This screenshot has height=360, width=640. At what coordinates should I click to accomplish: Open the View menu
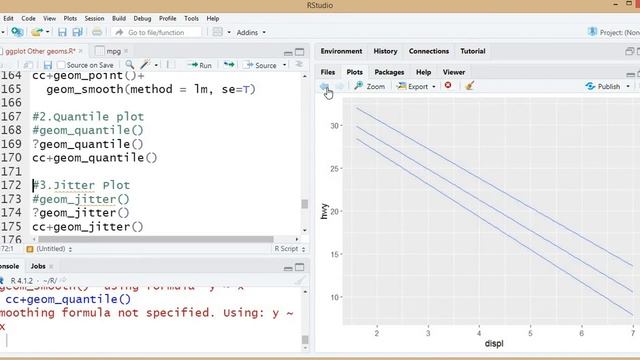click(49, 18)
